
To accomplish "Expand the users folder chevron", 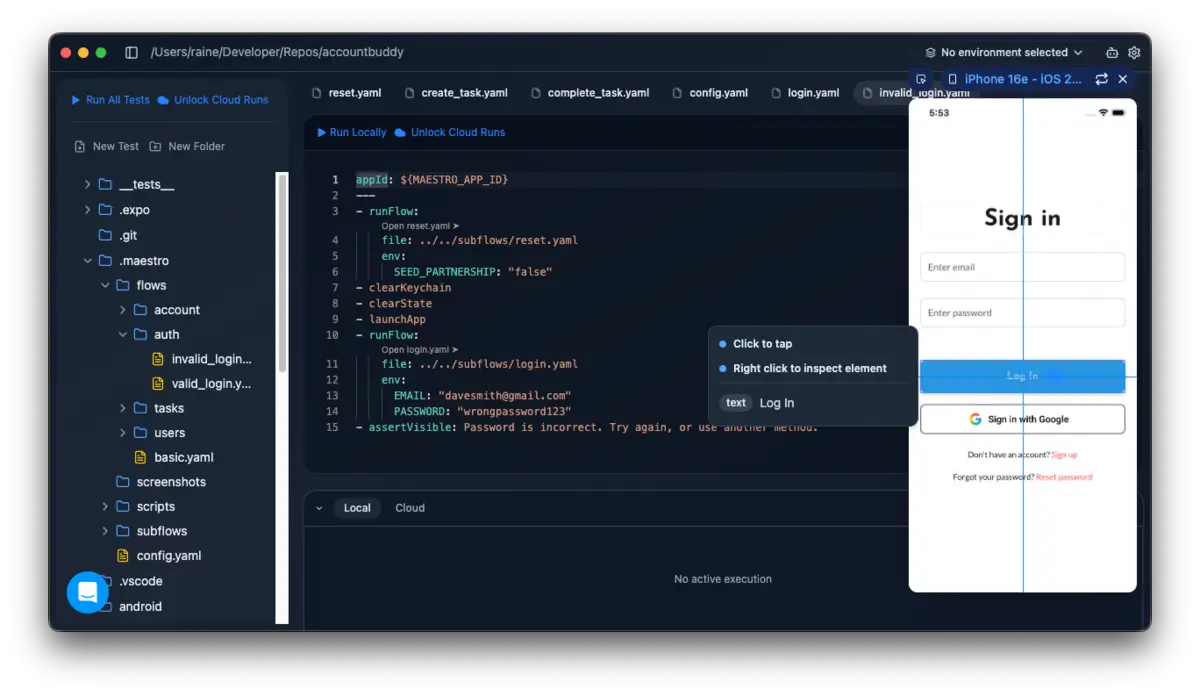I will pyautogui.click(x=123, y=433).
